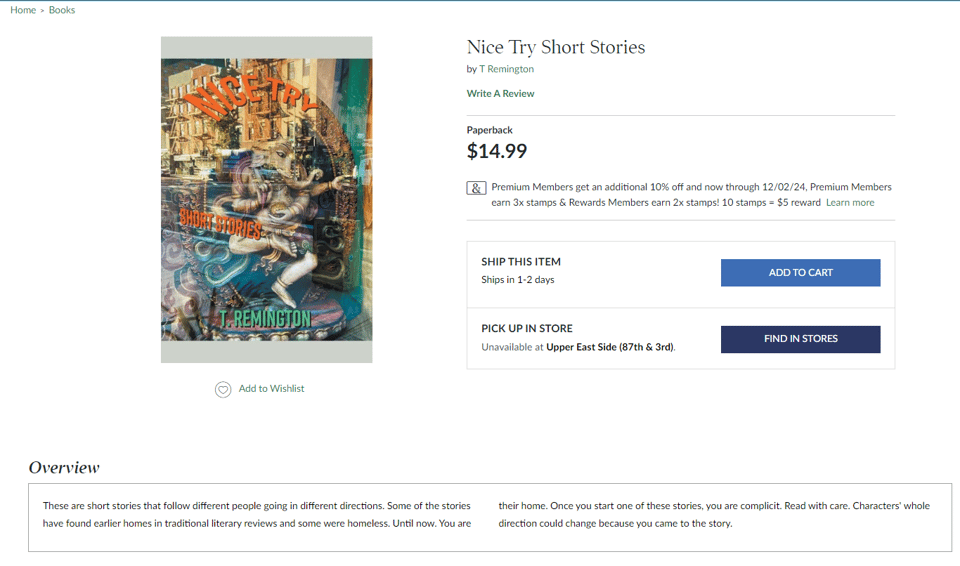Go to the Home breadcrumb
Image resolution: width=960 pixels, height=566 pixels.
tap(23, 10)
